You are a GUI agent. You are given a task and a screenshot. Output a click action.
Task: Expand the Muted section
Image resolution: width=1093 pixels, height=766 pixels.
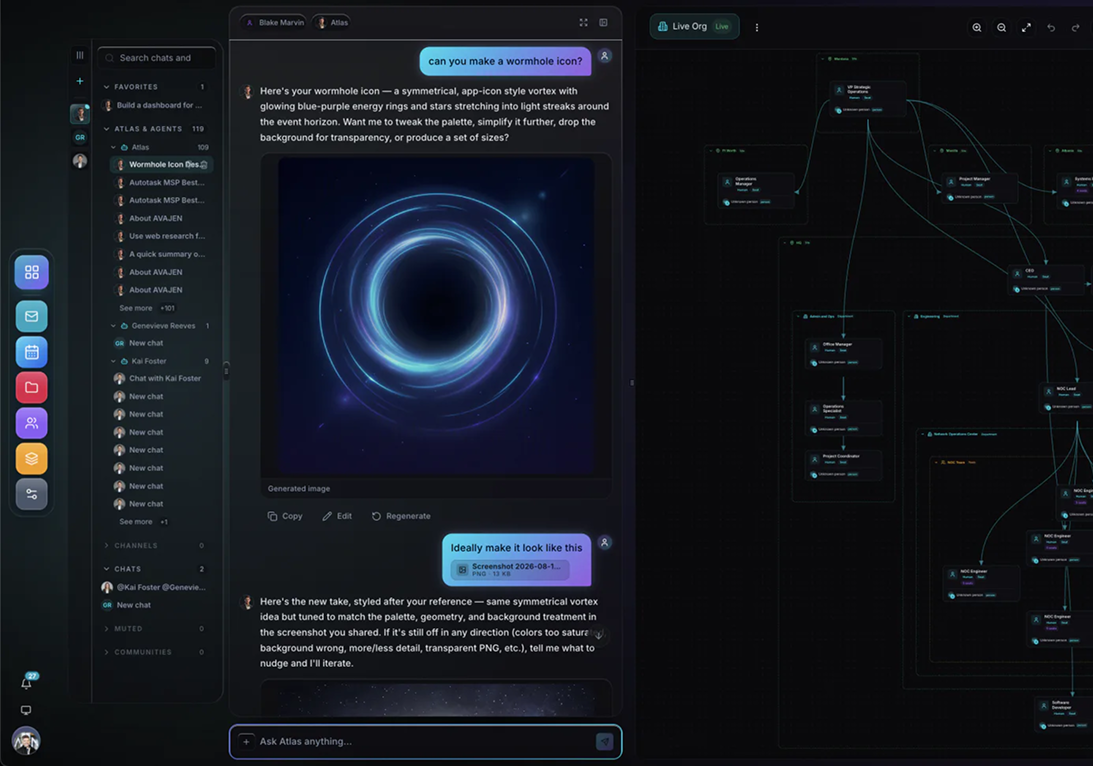(107, 629)
